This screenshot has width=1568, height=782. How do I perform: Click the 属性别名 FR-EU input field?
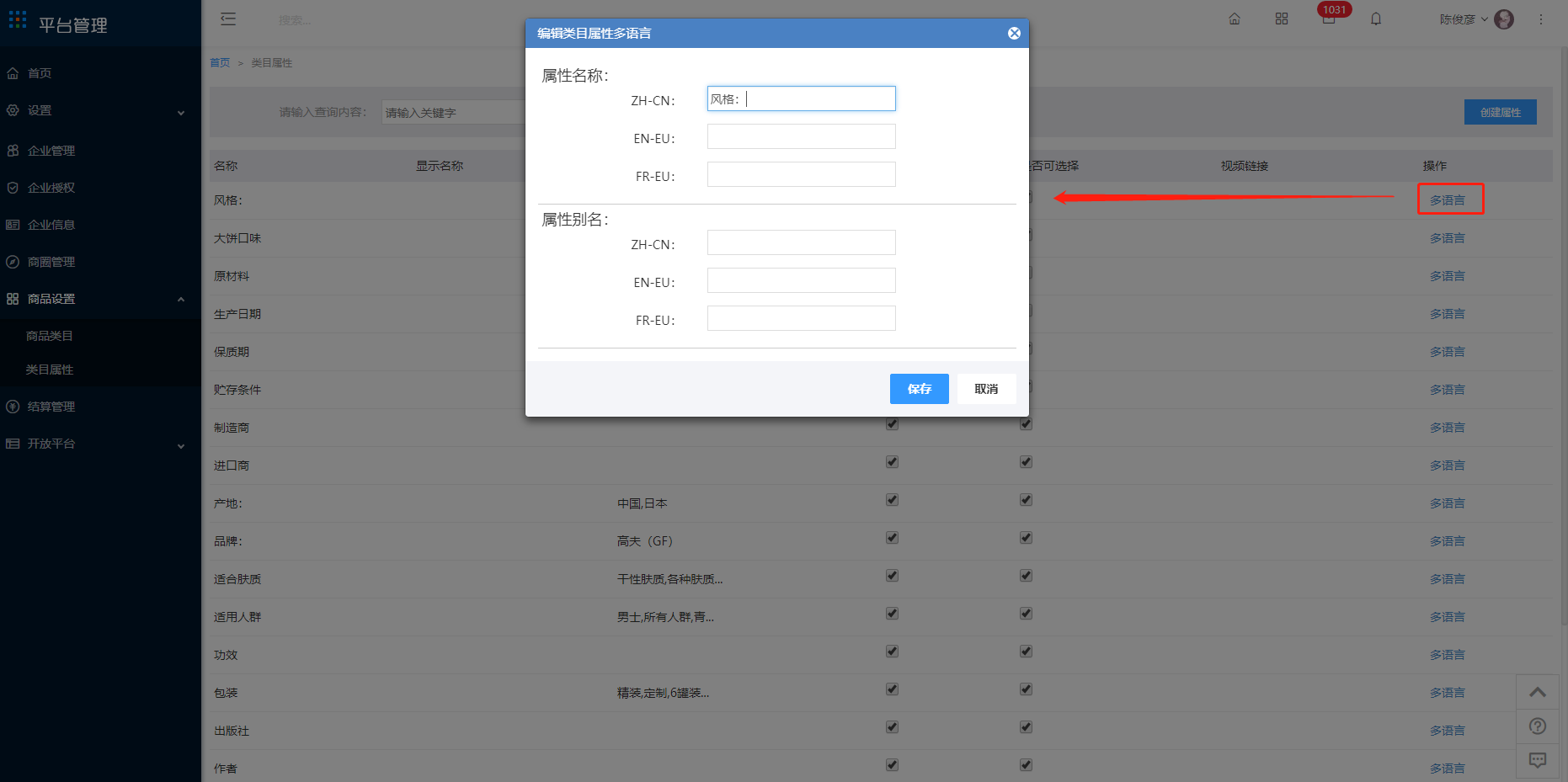coord(801,318)
